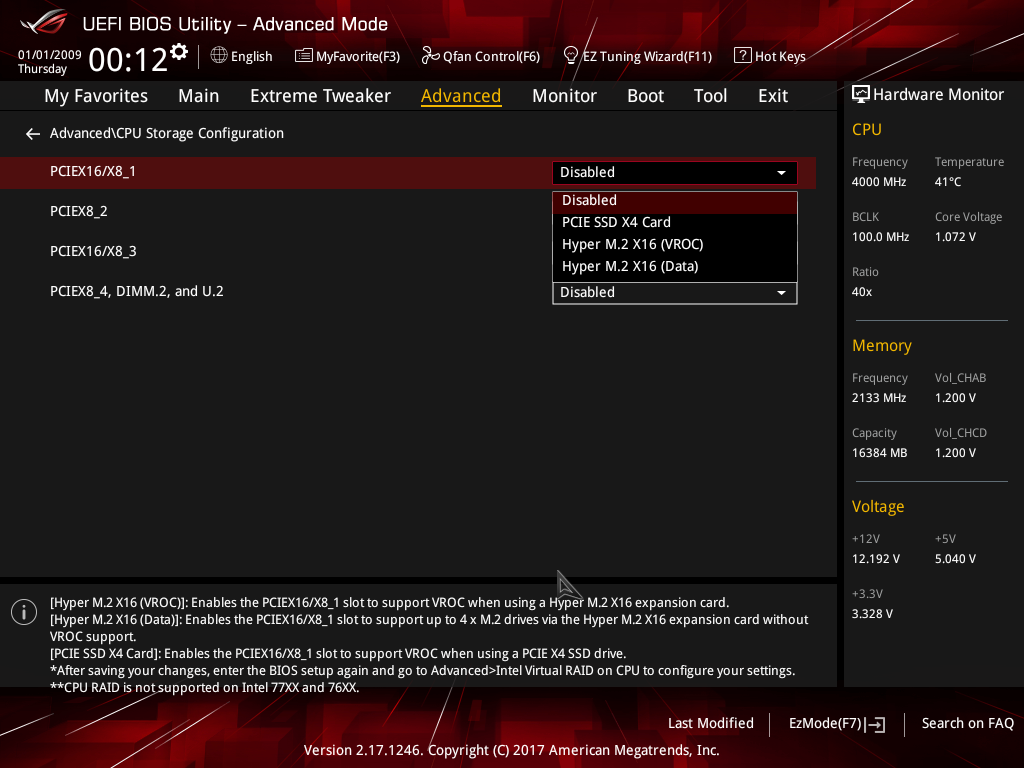The height and width of the screenshot is (768, 1024).
Task: Click the EzMode exit arrow icon
Action: pyautogui.click(x=875, y=724)
